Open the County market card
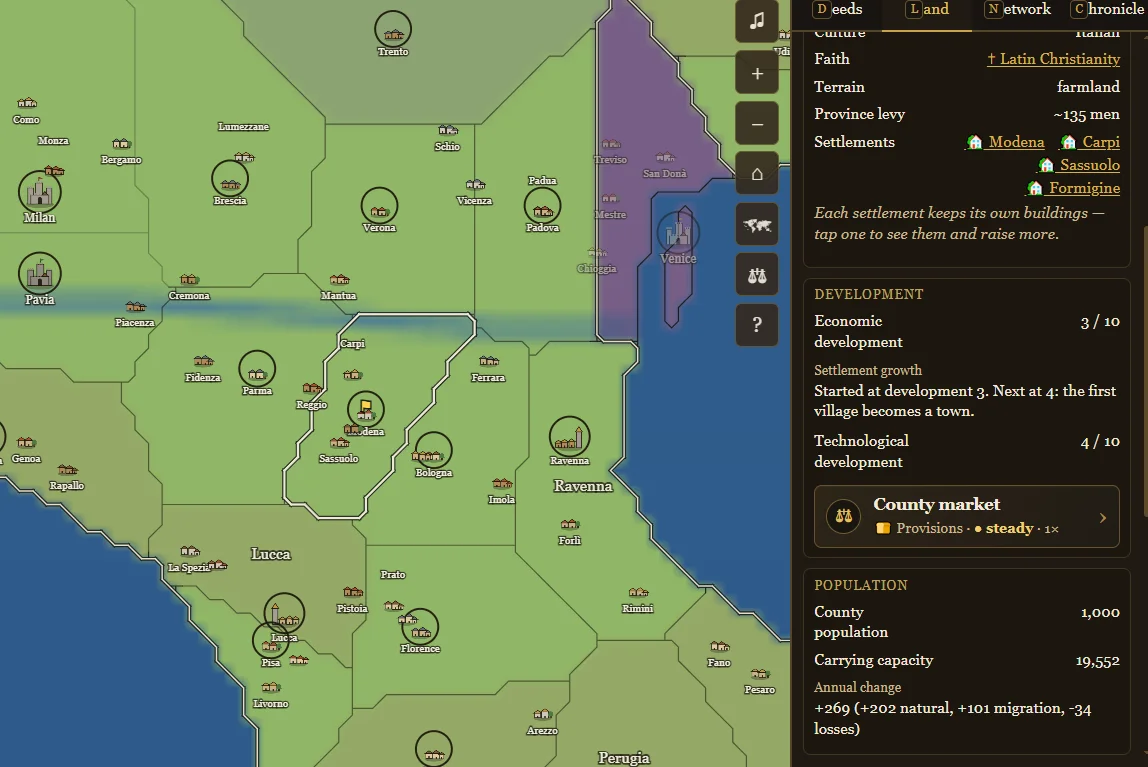1148x767 pixels. pyautogui.click(x=966, y=516)
